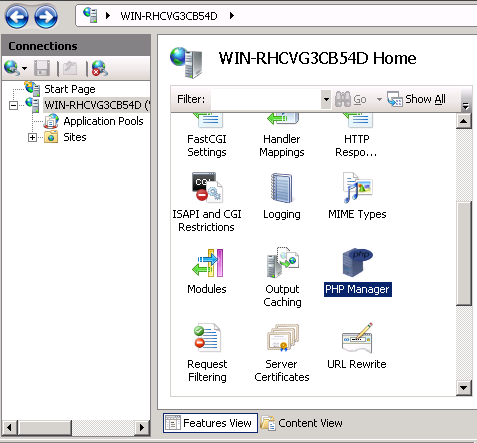Switch to Content View tab

(302, 423)
